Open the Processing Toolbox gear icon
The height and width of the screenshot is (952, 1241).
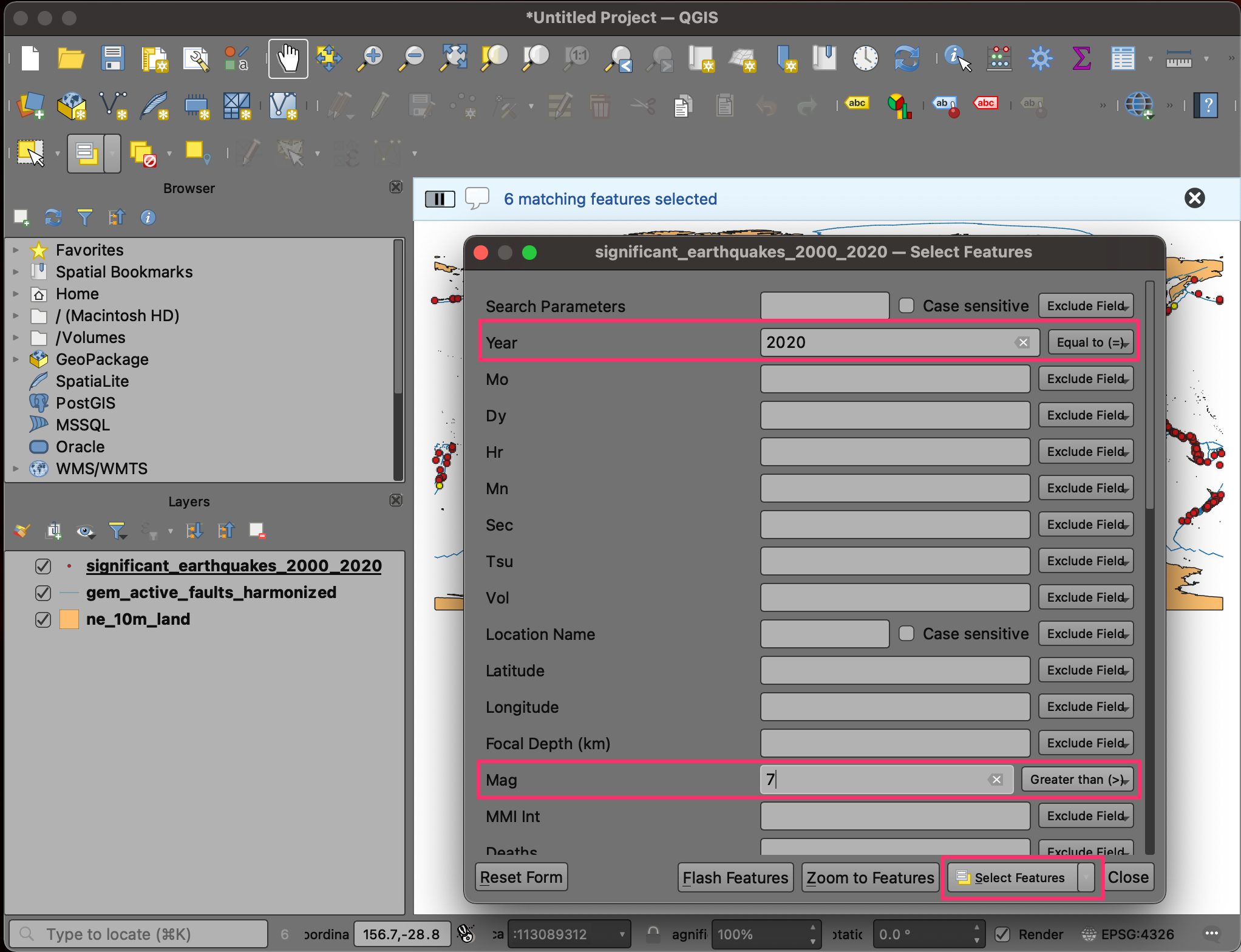tap(1040, 59)
